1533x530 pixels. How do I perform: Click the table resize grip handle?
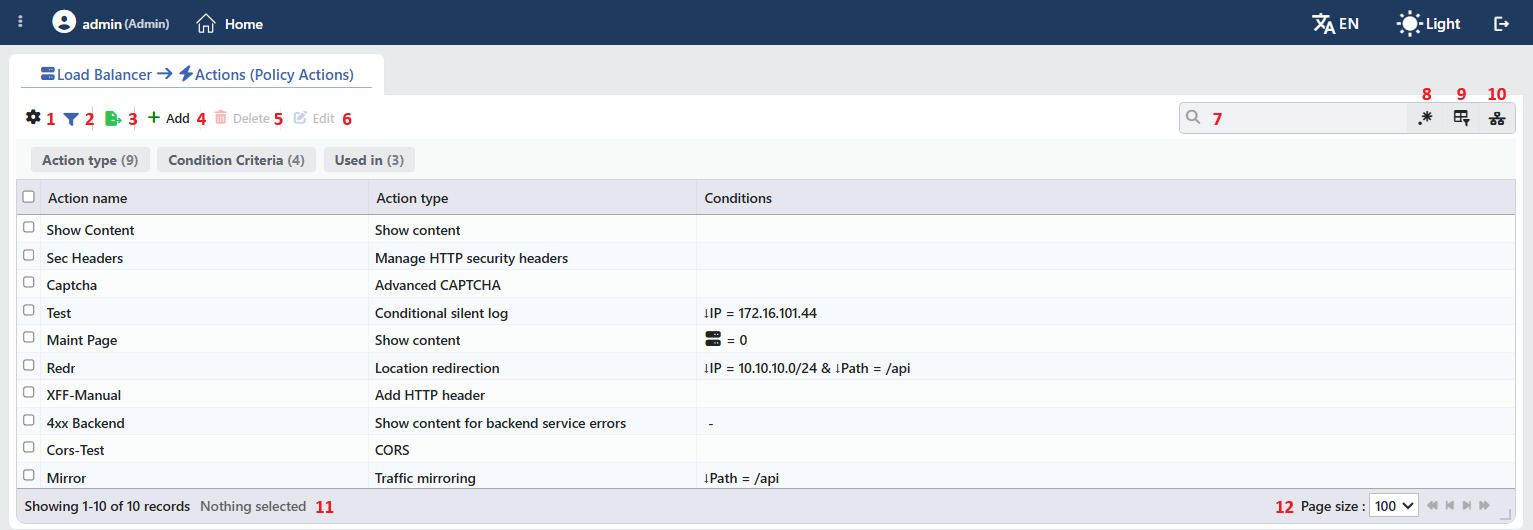[x=1506, y=514]
